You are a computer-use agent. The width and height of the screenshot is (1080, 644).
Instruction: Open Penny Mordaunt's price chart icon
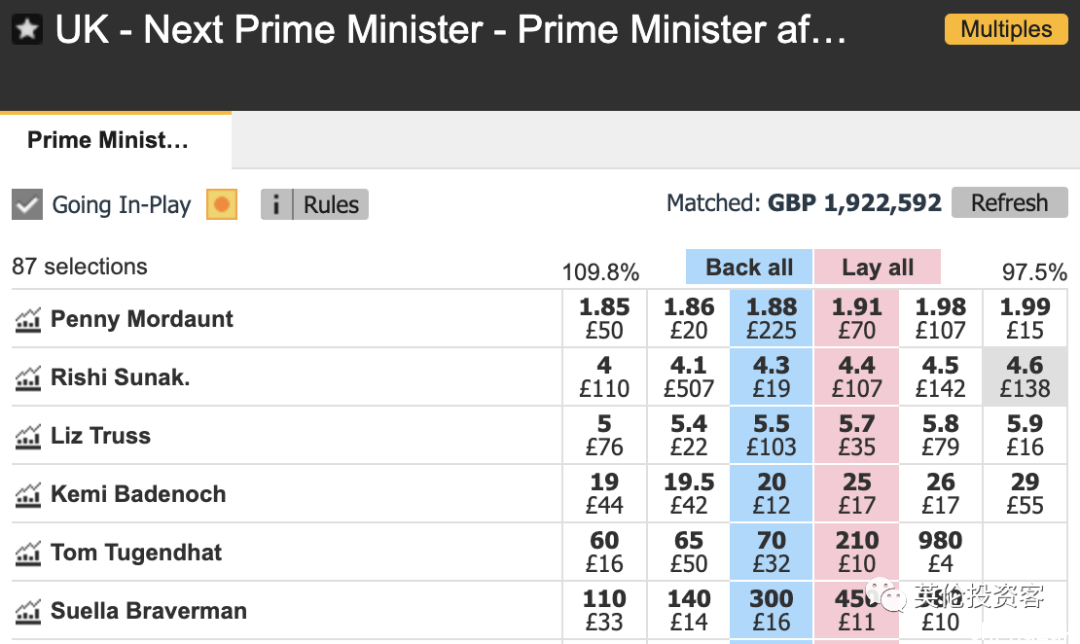pyautogui.click(x=28, y=320)
